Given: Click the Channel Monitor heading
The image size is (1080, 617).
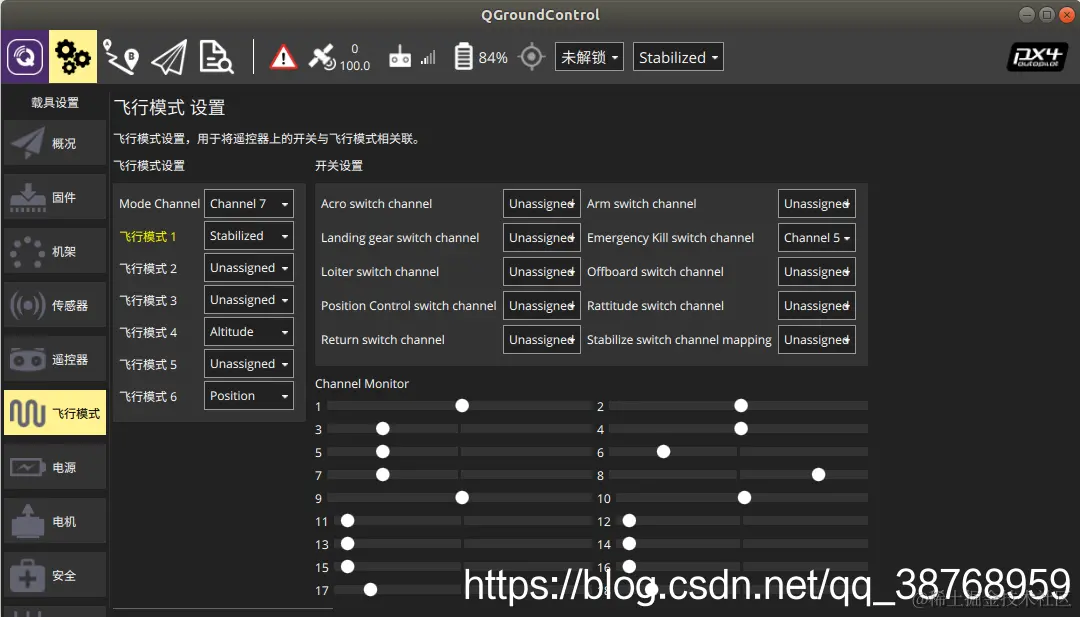Looking at the screenshot, I should [x=362, y=384].
